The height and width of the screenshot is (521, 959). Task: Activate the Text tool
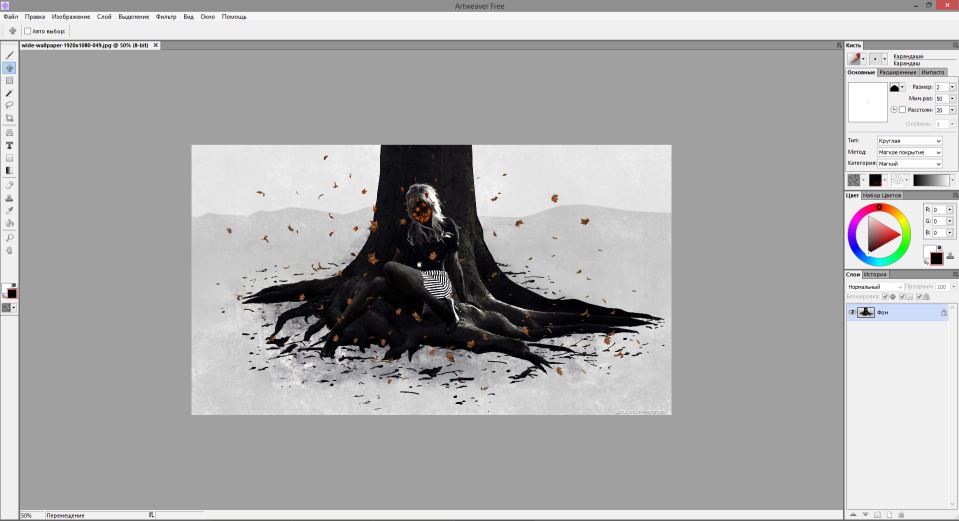click(10, 145)
